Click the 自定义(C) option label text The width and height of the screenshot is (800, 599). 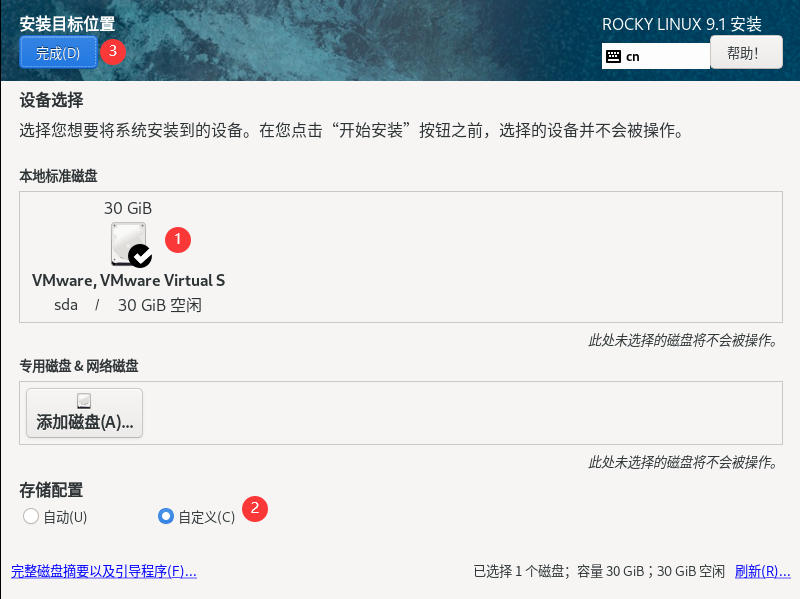click(207, 517)
